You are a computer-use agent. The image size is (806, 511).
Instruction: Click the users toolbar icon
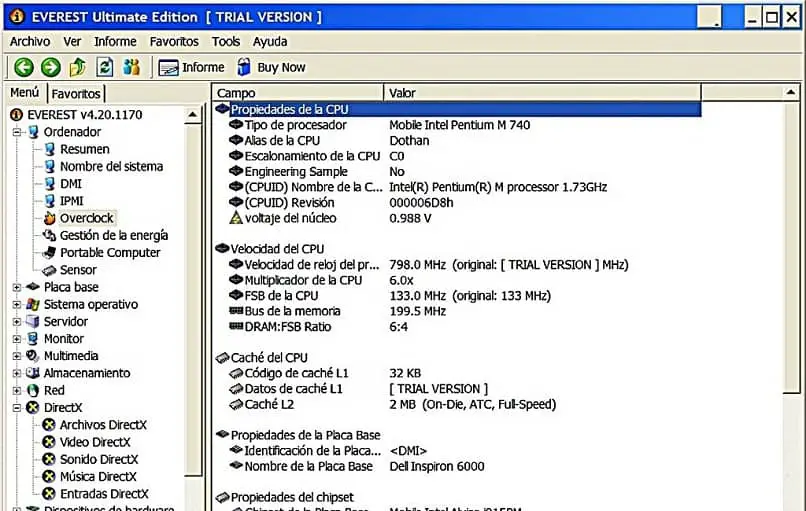132,67
